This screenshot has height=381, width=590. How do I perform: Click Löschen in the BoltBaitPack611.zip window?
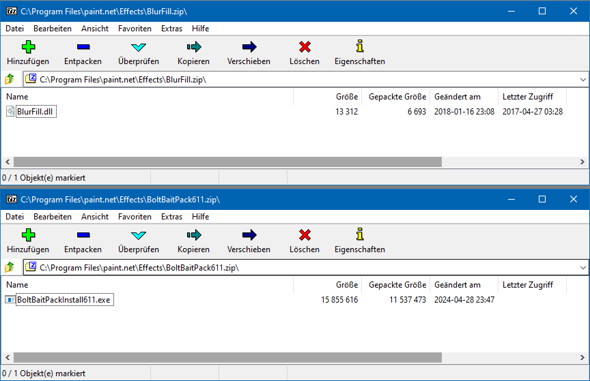click(304, 241)
